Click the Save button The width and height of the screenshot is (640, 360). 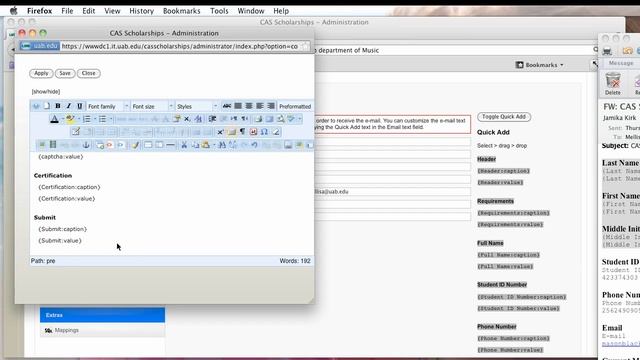coord(65,73)
